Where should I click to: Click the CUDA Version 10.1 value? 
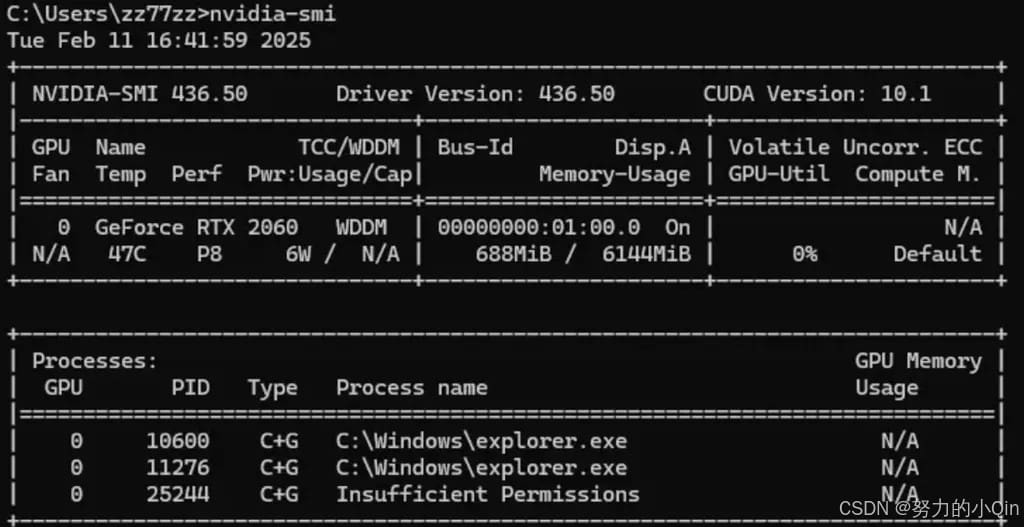click(817, 94)
